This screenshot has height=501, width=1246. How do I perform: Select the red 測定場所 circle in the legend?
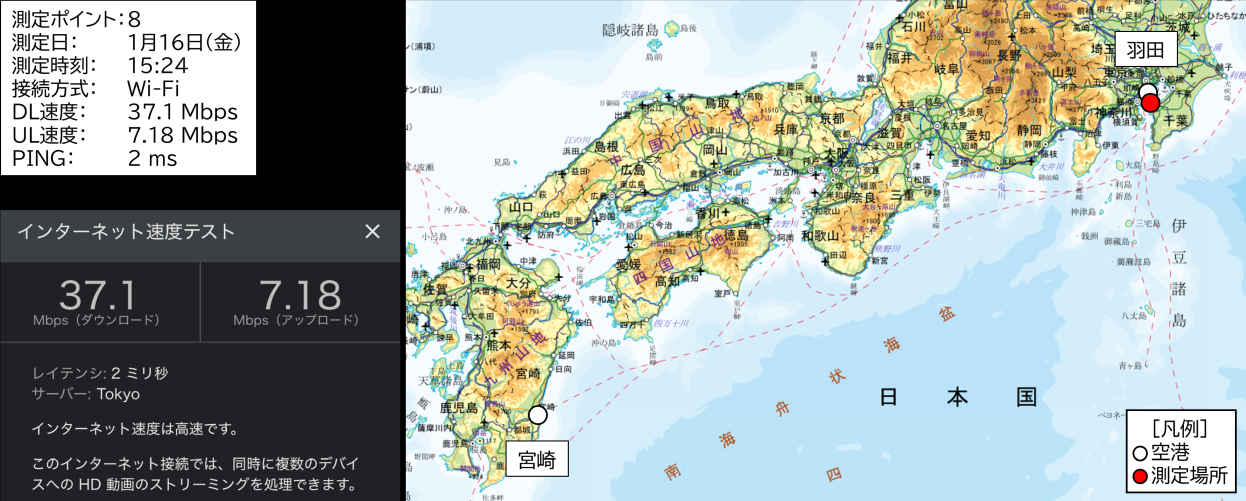click(x=1139, y=476)
